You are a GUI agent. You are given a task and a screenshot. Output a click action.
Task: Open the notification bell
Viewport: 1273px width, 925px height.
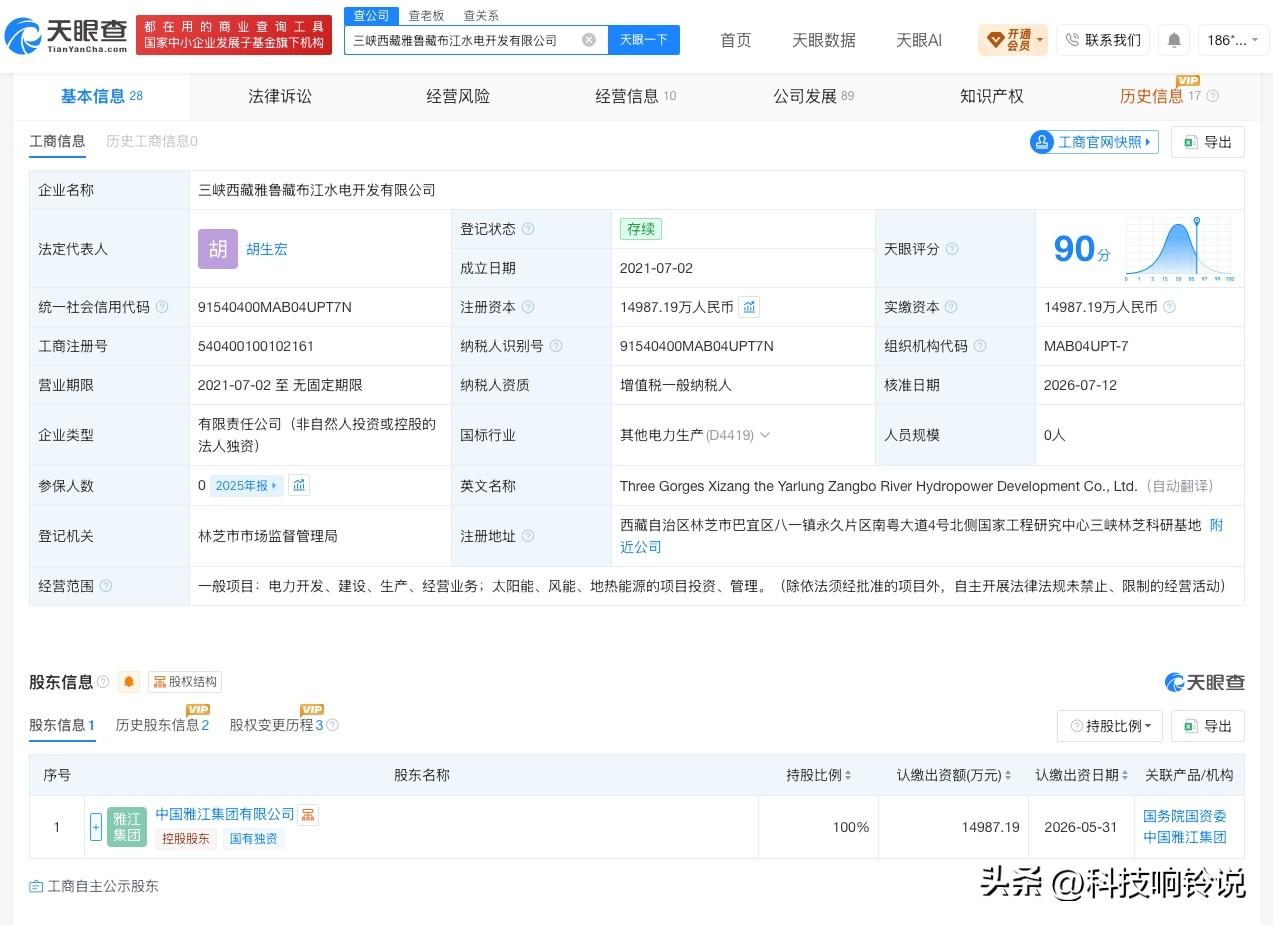click(1174, 40)
